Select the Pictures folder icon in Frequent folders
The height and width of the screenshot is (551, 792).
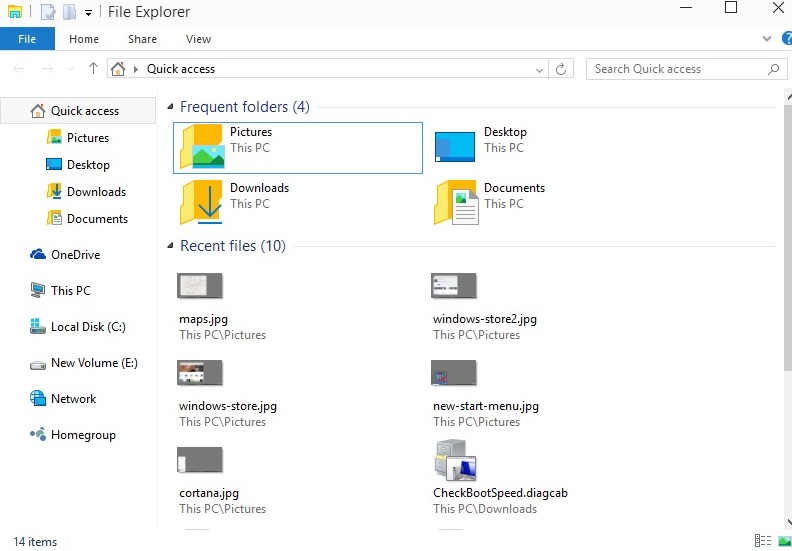coord(202,146)
